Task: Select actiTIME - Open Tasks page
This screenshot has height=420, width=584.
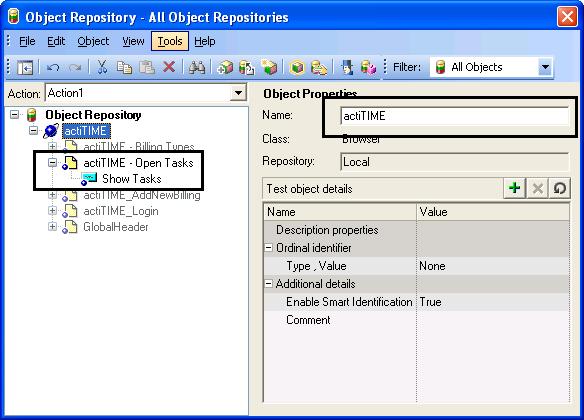Action: 138,163
